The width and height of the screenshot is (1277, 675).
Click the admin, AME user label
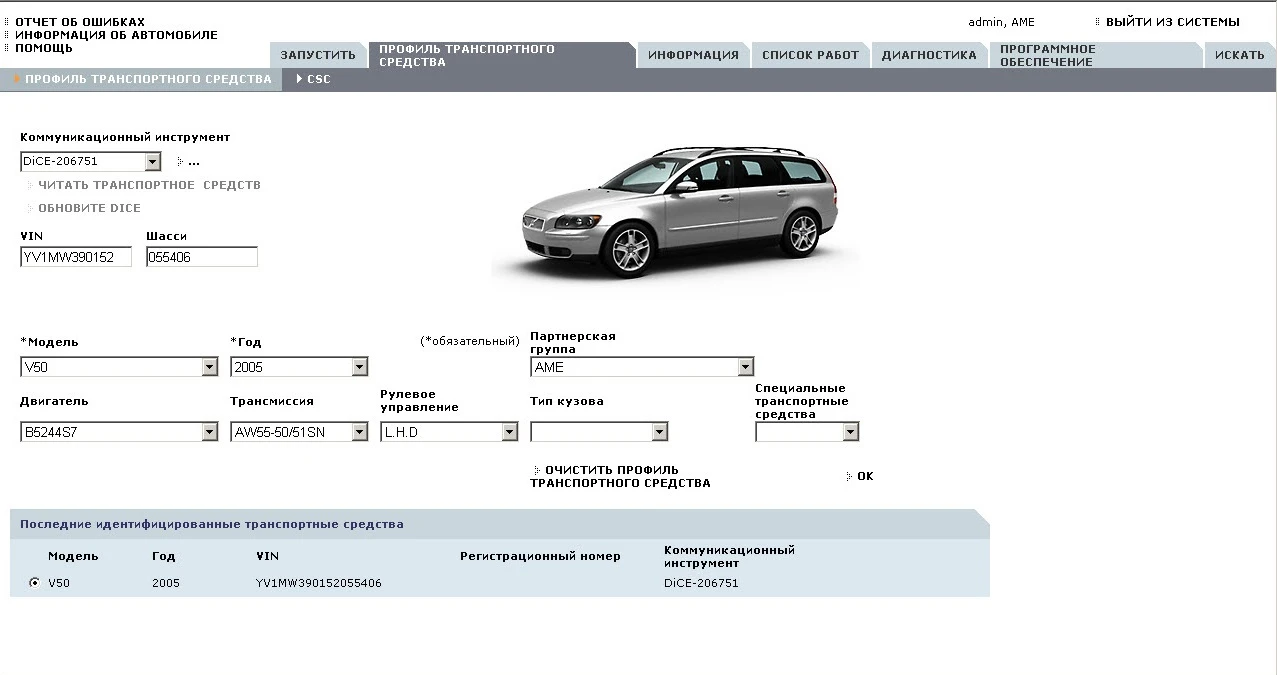pyautogui.click(x=1001, y=22)
